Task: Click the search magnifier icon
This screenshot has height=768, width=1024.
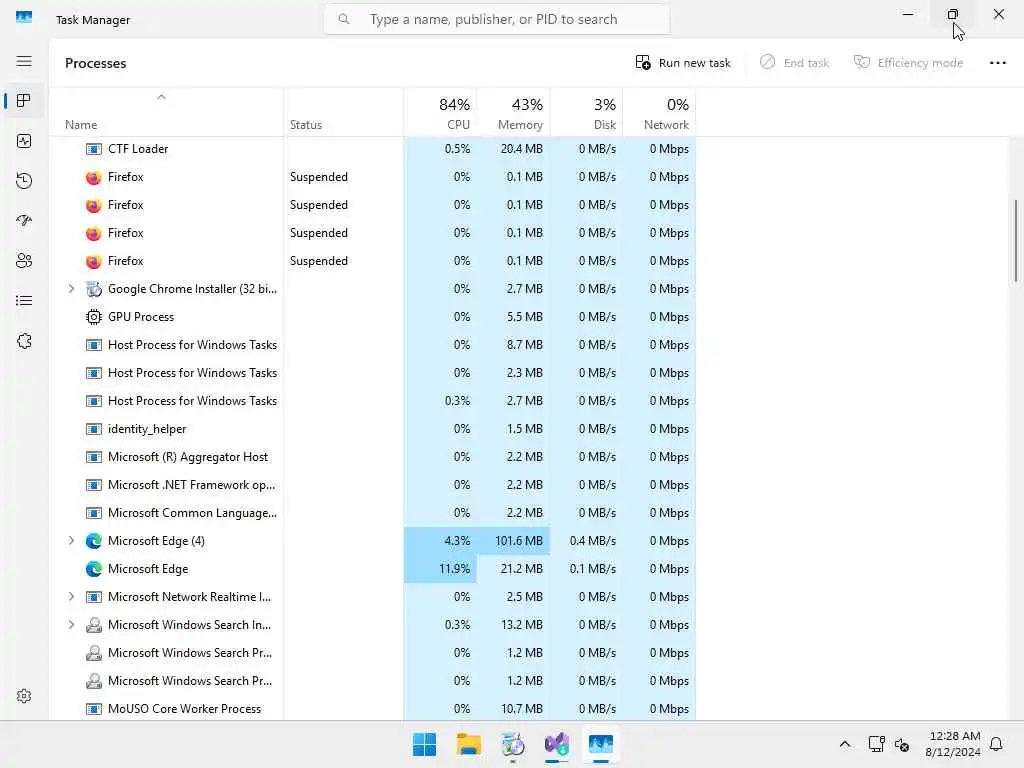Action: [x=344, y=19]
